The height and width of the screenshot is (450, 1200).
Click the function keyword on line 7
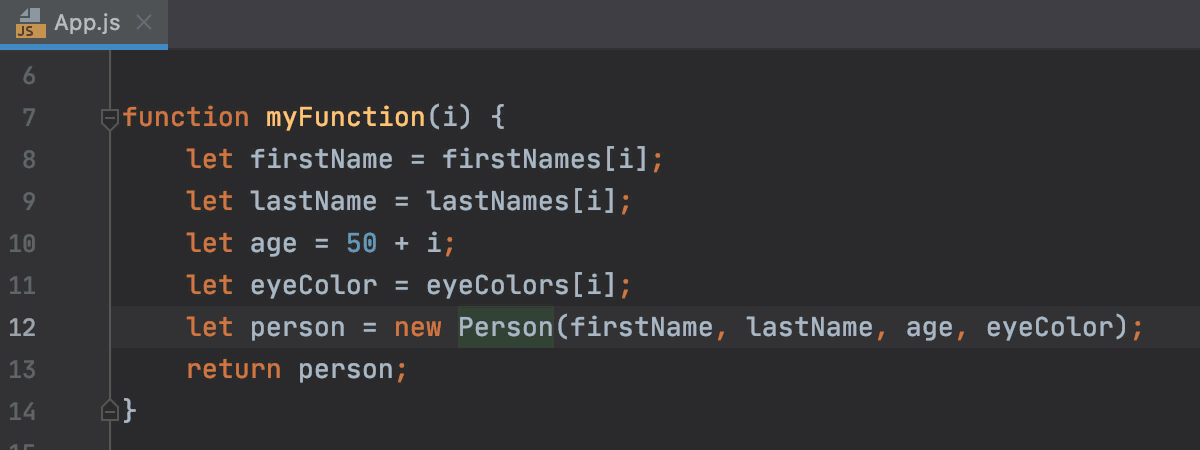[186, 118]
